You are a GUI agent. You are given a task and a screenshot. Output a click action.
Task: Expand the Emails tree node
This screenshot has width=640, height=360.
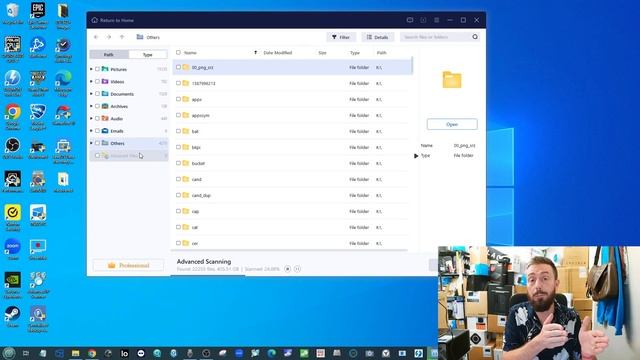pos(91,131)
